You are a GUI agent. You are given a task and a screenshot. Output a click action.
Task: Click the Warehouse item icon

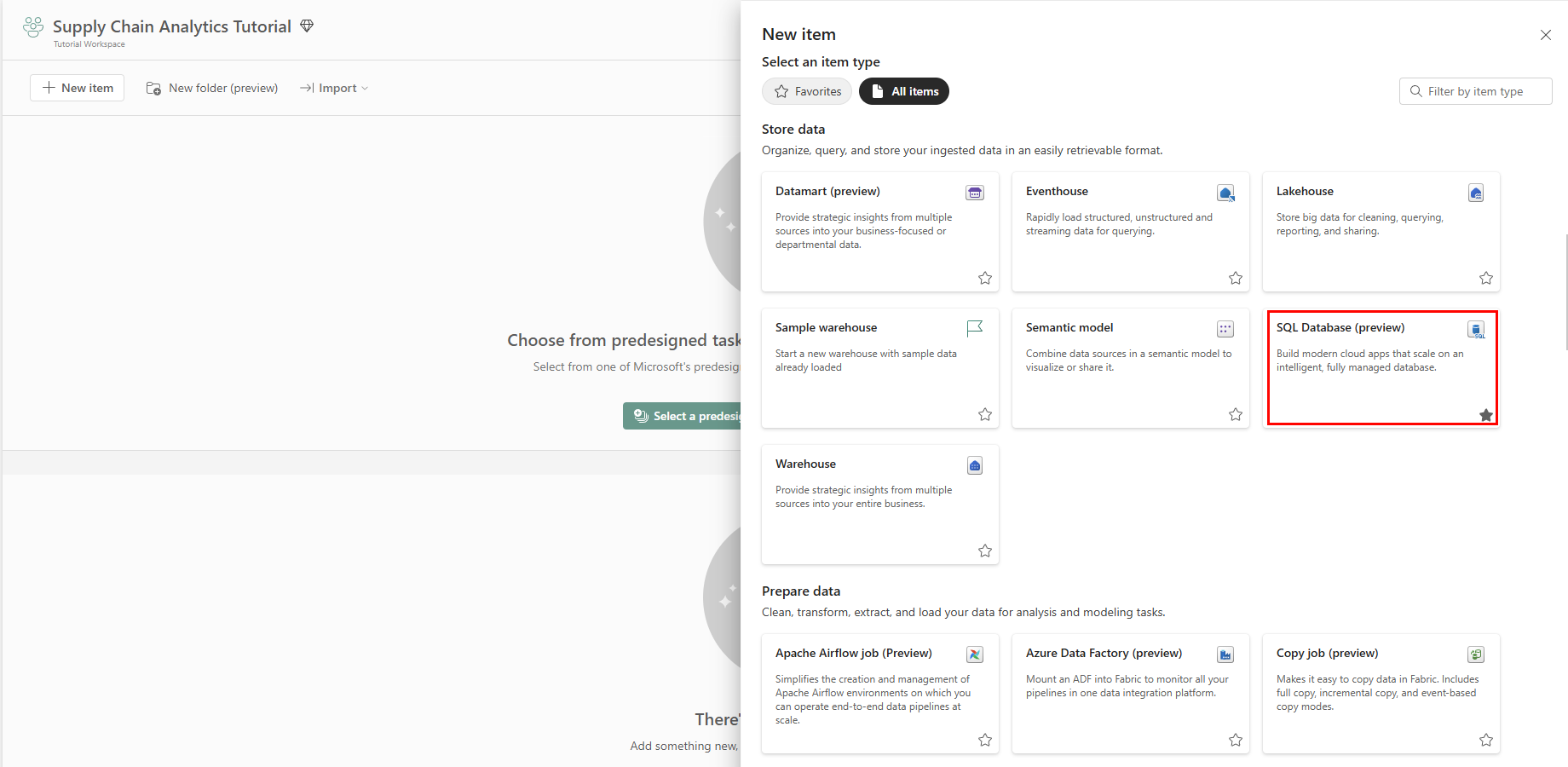coord(975,465)
